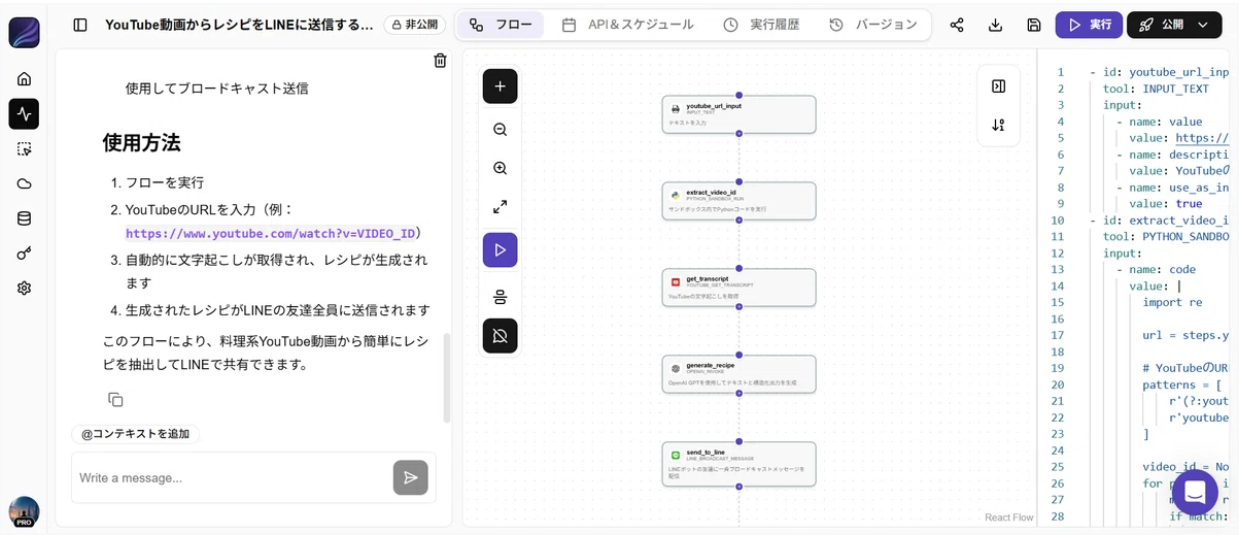Open the settings gear in the sidebar
1242x542 pixels.
pyautogui.click(x=24, y=288)
